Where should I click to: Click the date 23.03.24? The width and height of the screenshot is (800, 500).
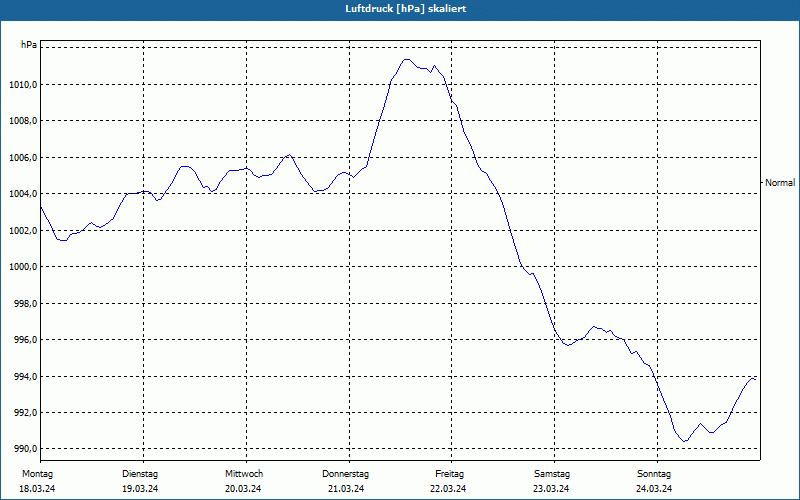[x=551, y=489]
